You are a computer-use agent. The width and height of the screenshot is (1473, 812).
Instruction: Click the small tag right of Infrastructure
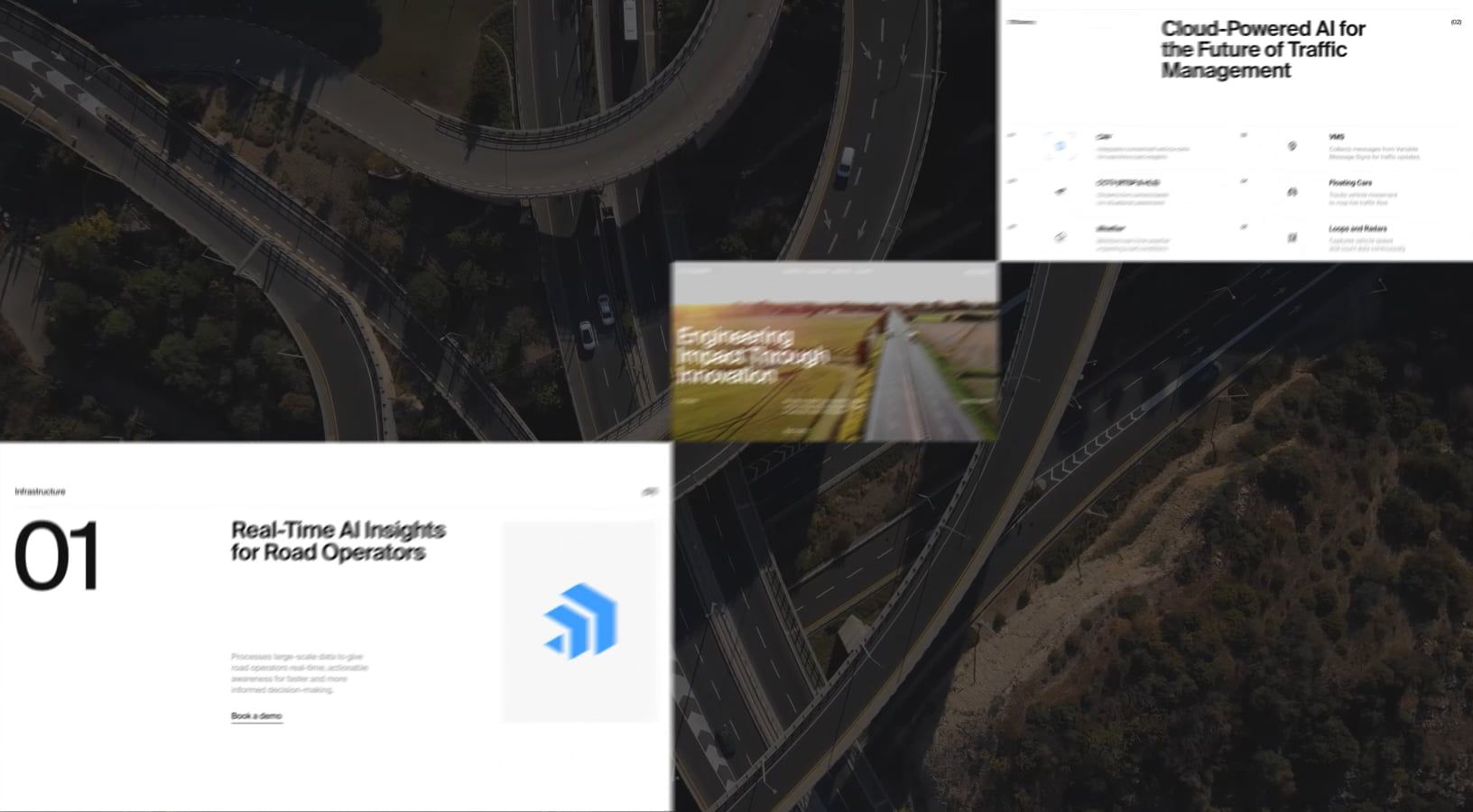(x=650, y=492)
